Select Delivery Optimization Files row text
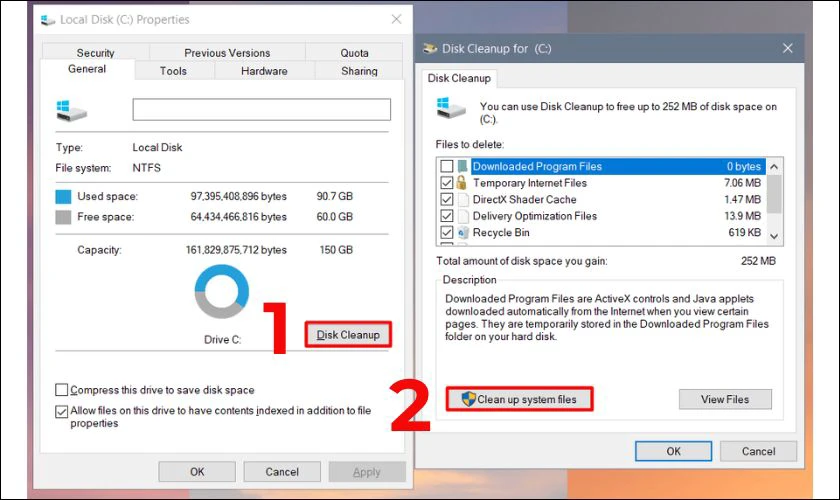 535,216
